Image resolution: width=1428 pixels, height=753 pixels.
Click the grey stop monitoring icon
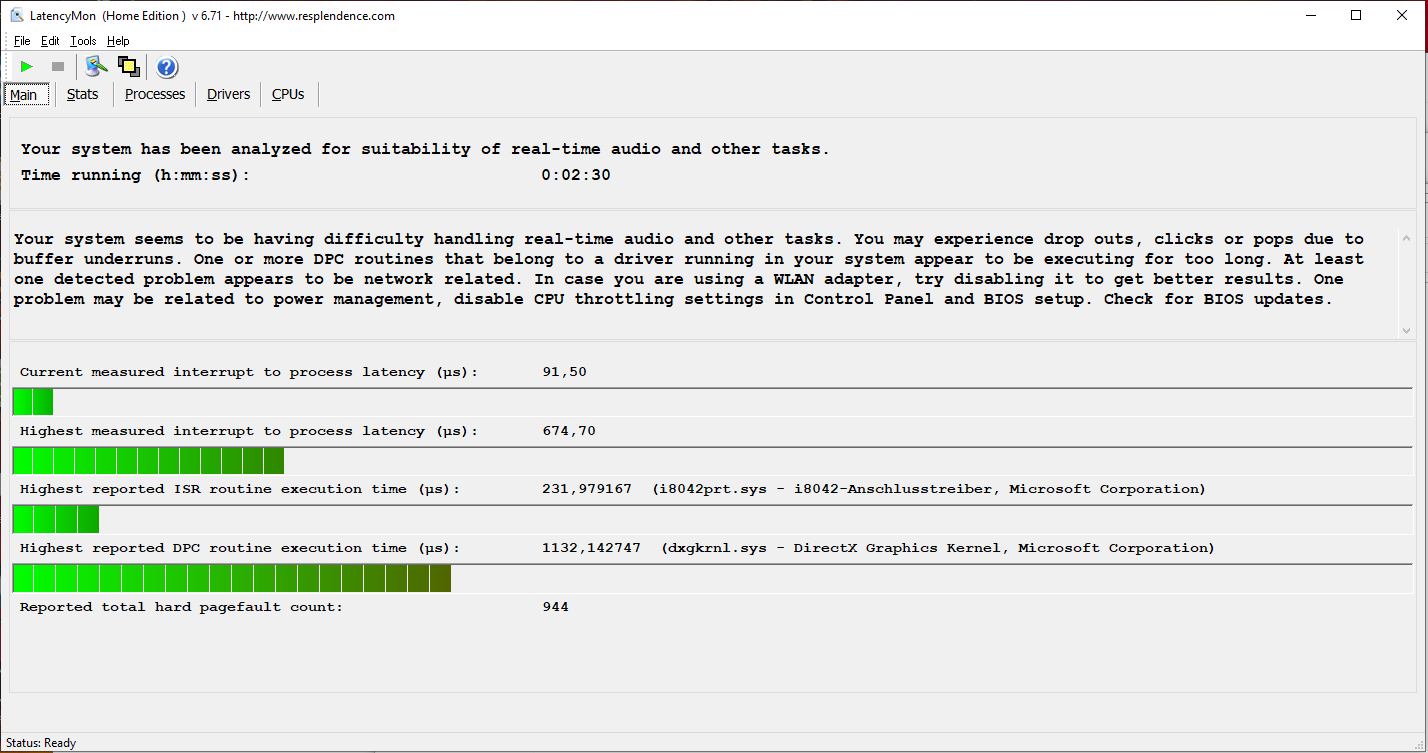coord(58,67)
